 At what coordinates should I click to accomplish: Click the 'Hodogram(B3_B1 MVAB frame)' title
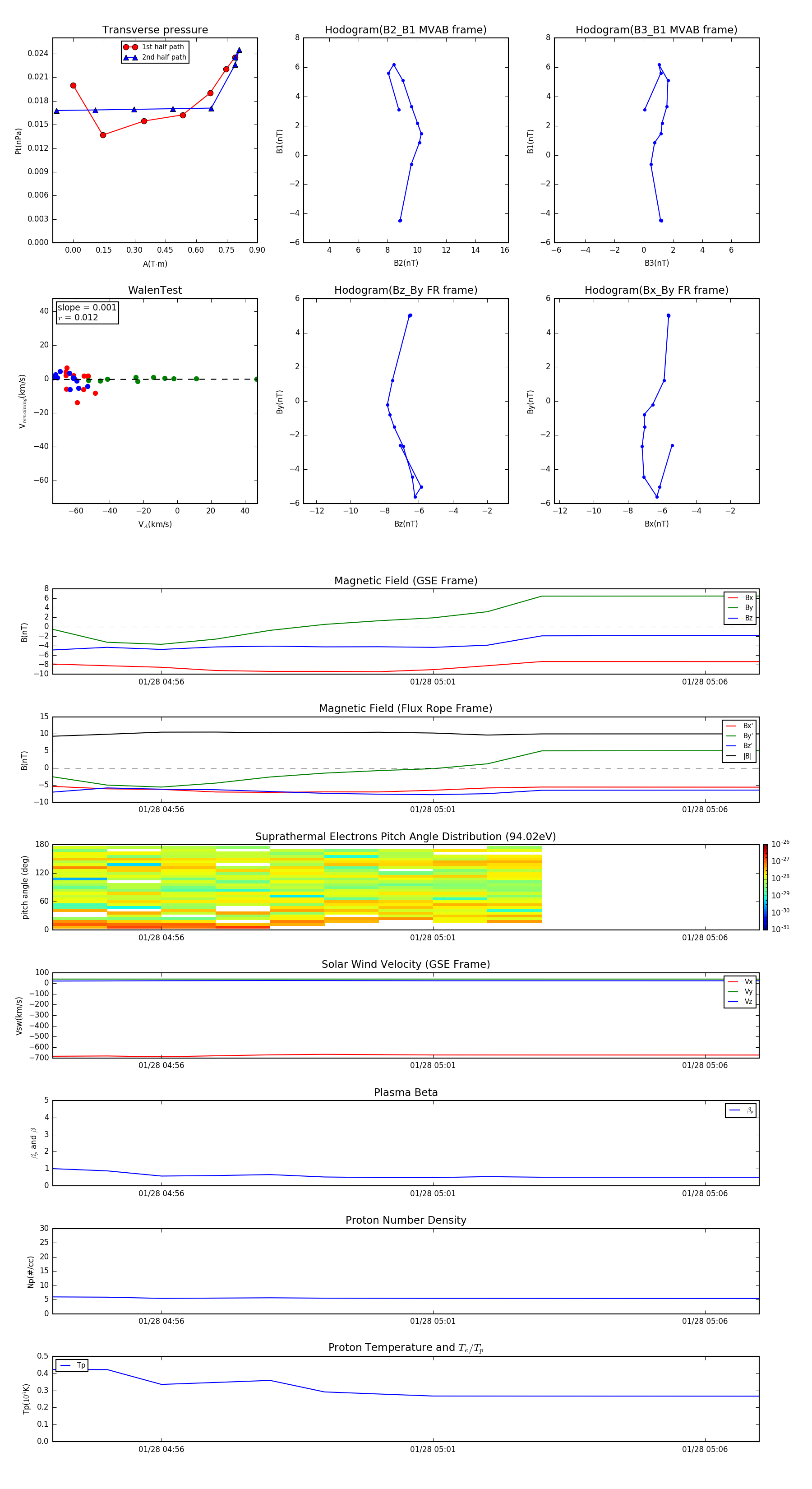tap(656, 30)
